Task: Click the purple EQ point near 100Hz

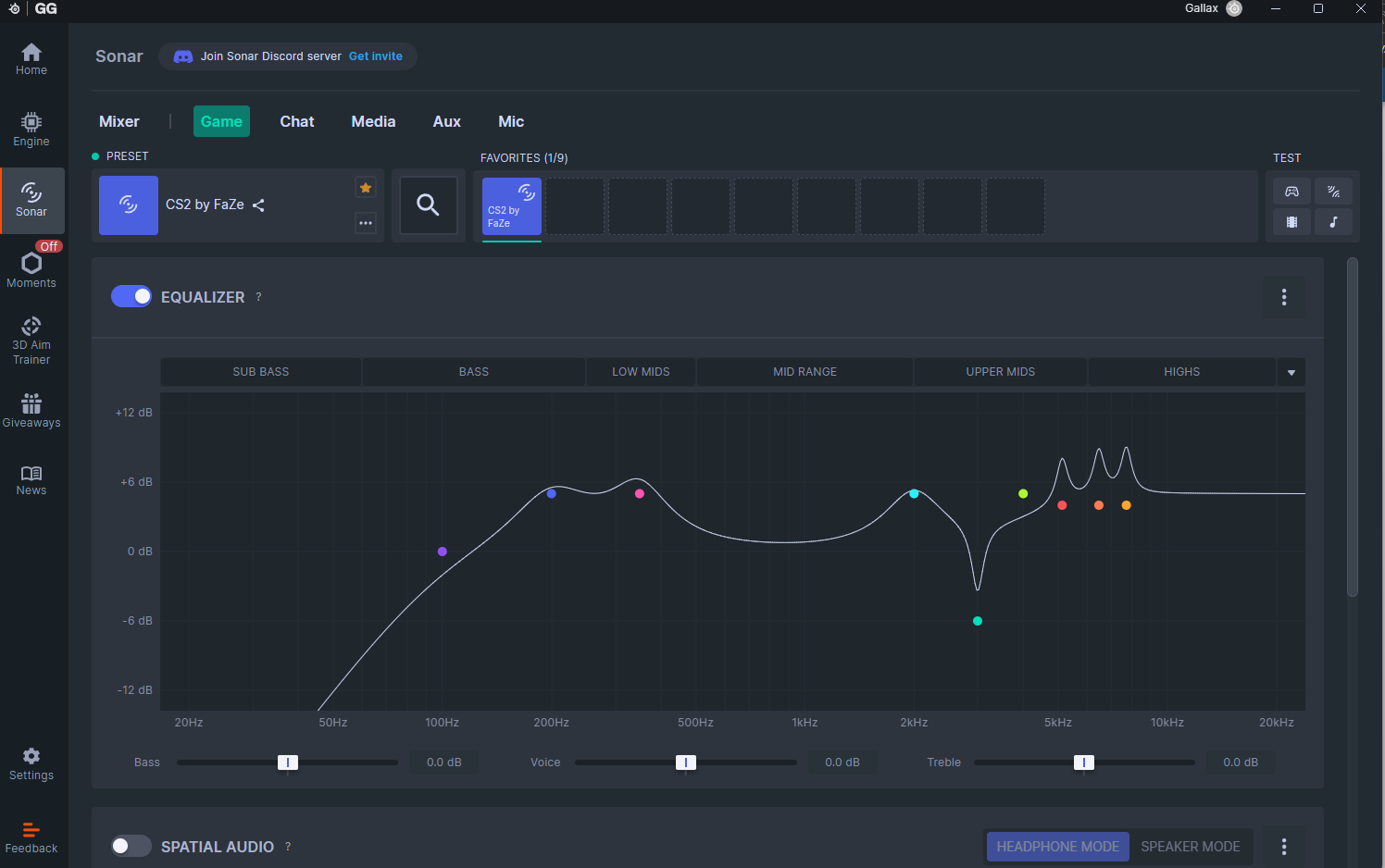Action: click(x=443, y=552)
